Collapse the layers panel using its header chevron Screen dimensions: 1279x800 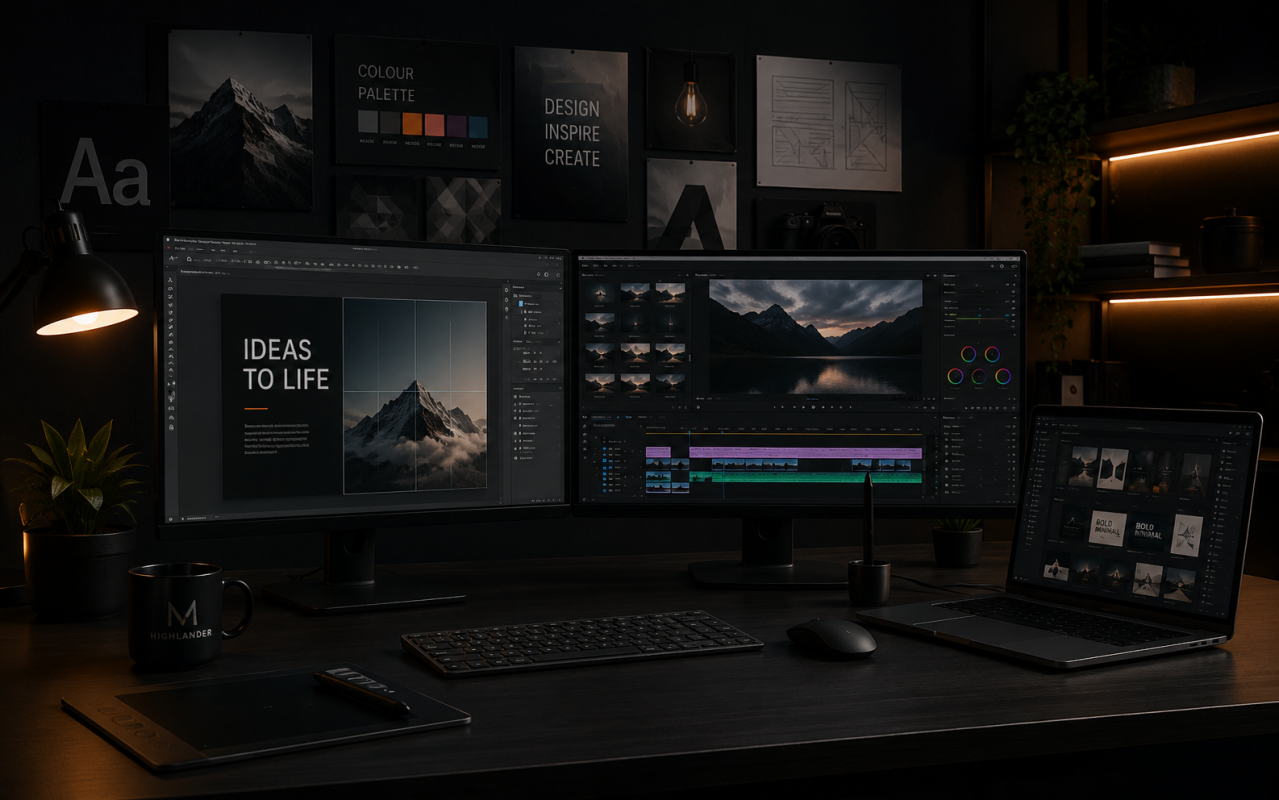pos(560,288)
